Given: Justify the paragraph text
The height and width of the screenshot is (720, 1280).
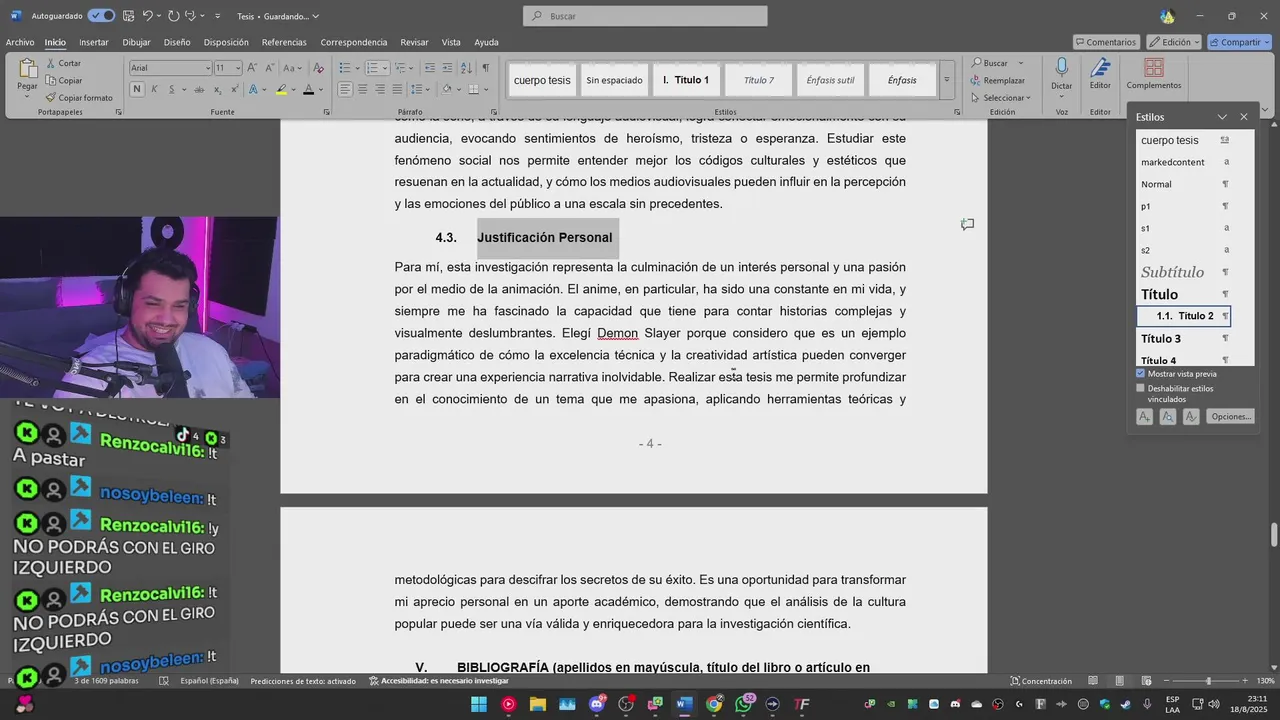Looking at the screenshot, I should tap(396, 89).
